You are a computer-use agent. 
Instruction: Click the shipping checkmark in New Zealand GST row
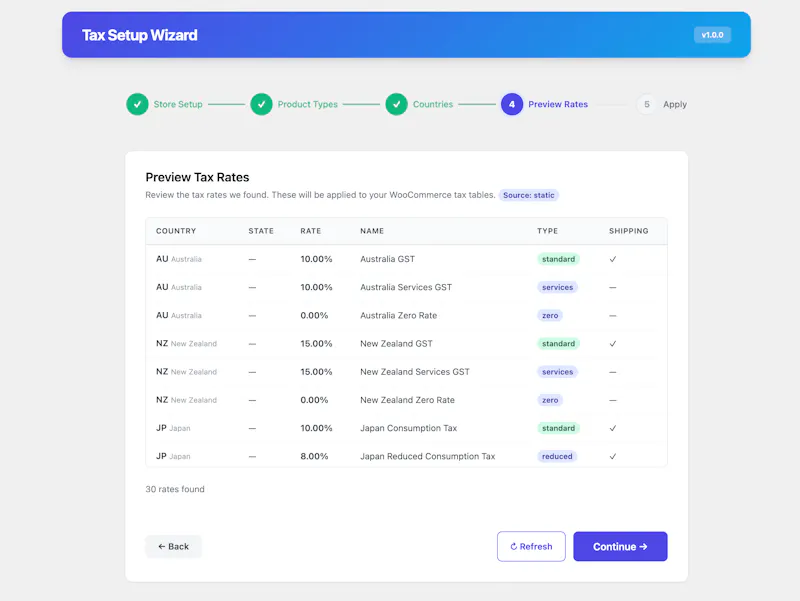point(613,343)
